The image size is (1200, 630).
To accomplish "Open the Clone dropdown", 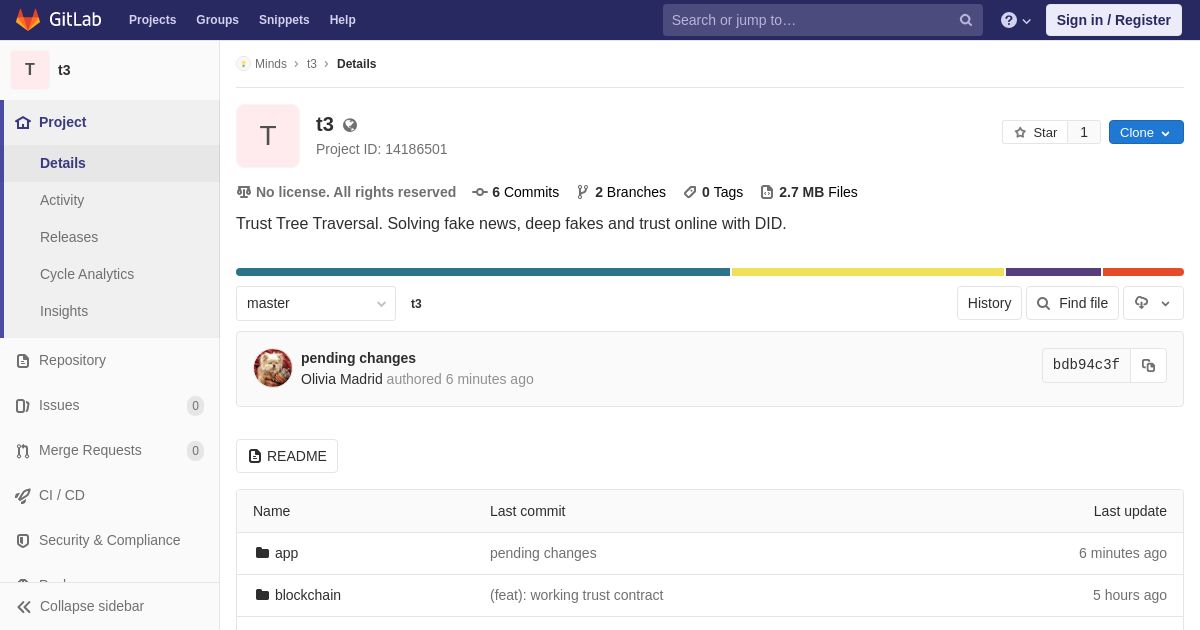I will (1146, 132).
